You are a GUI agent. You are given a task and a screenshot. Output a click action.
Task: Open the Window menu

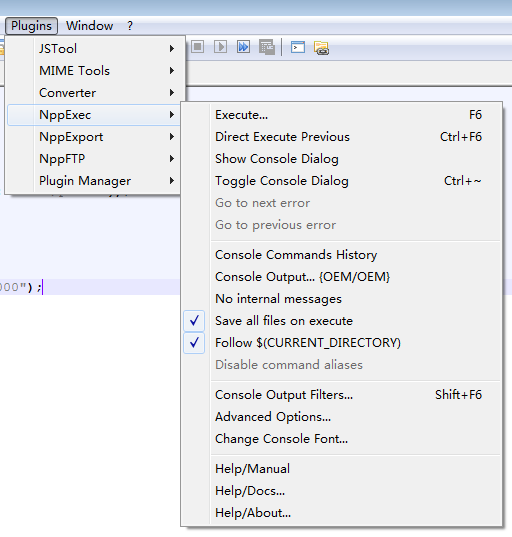pyautogui.click(x=89, y=26)
